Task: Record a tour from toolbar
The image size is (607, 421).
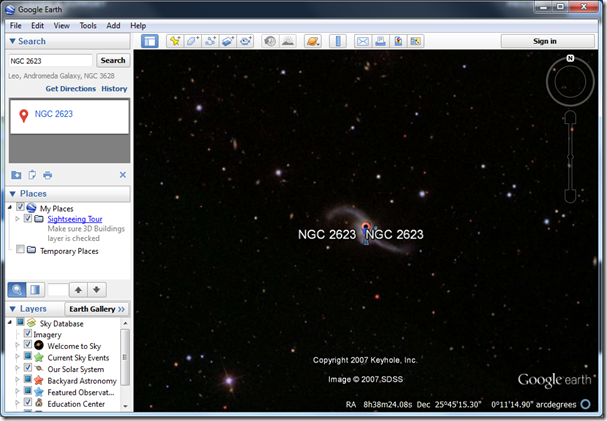Action: point(245,41)
